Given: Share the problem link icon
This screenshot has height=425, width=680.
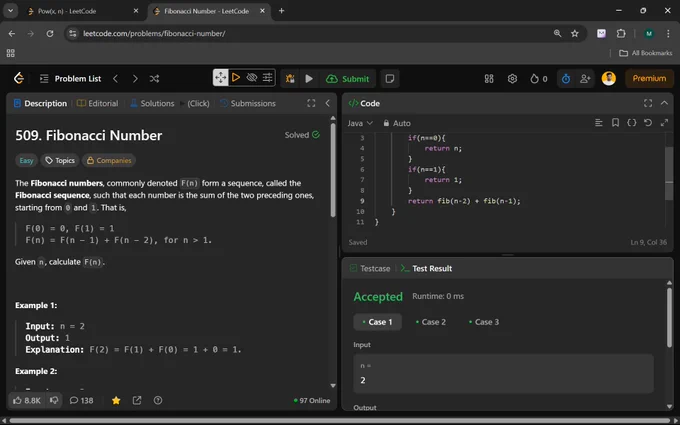Looking at the screenshot, I should pos(137,400).
